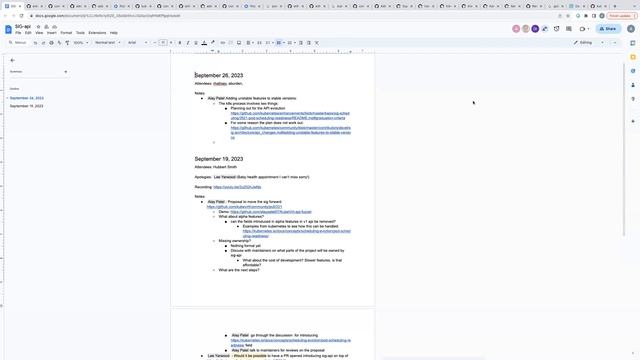640x360 pixels.
Task: Open the Edit menu
Action: pyautogui.click(x=28, y=33)
